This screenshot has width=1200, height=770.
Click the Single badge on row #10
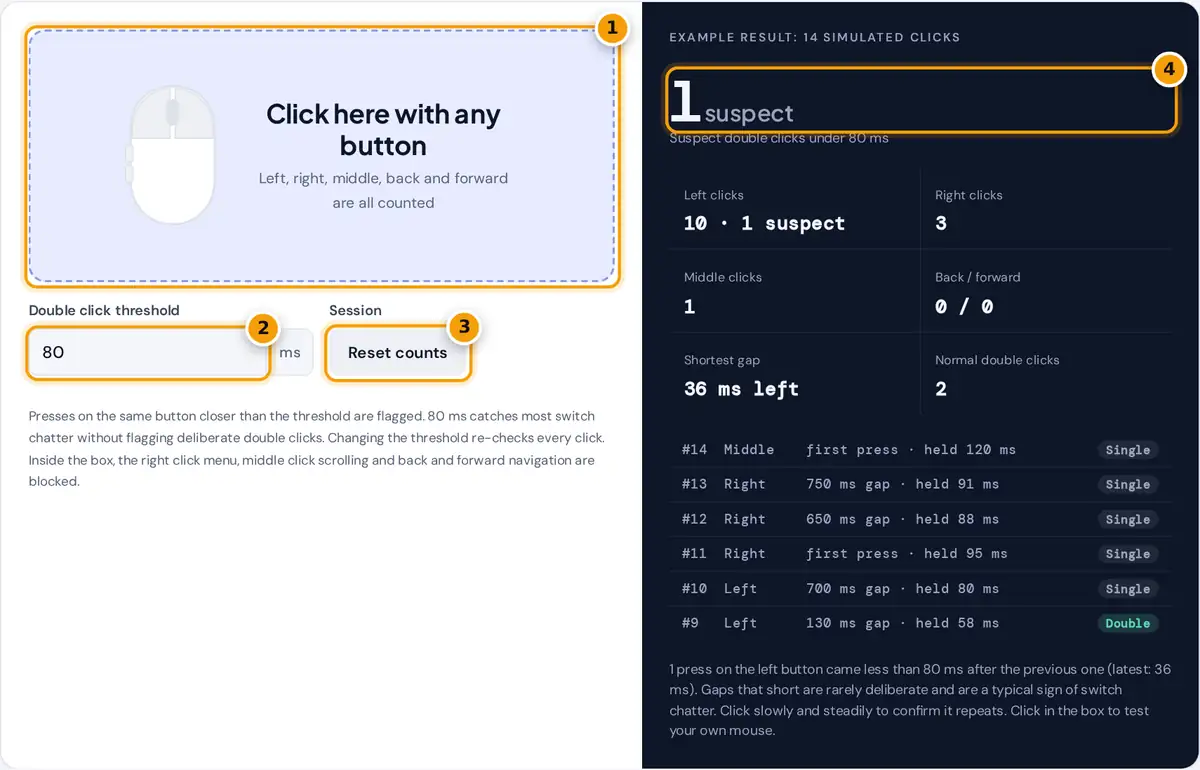point(1127,589)
